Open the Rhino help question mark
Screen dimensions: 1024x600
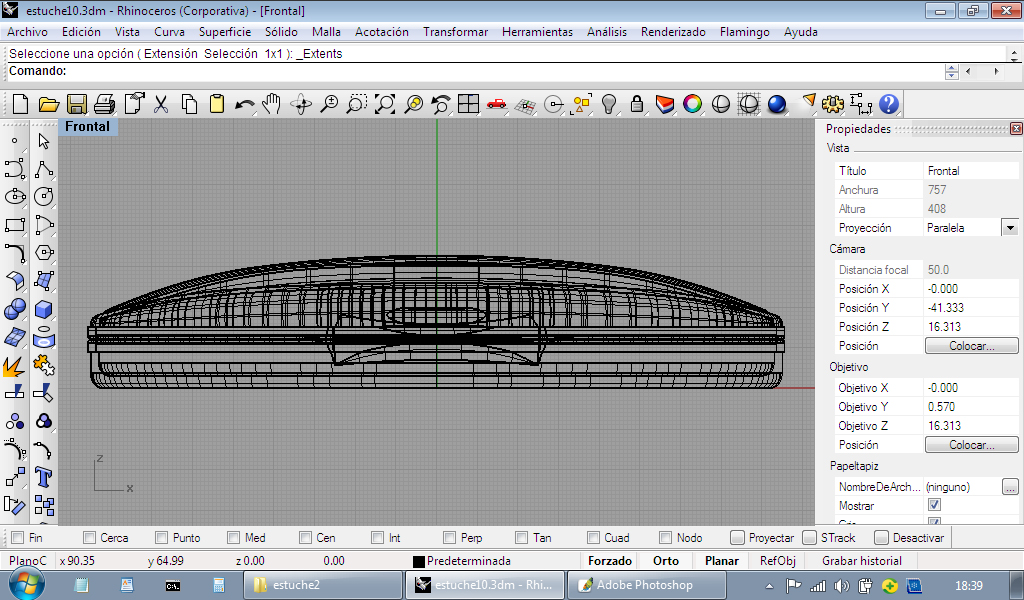click(x=888, y=104)
